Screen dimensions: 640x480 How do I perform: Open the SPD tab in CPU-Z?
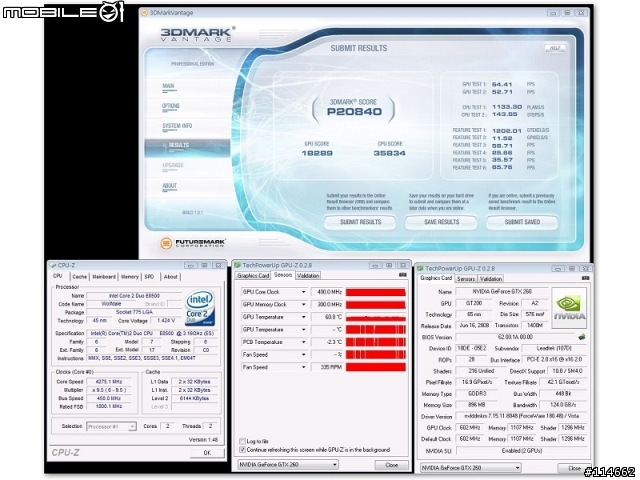150,277
